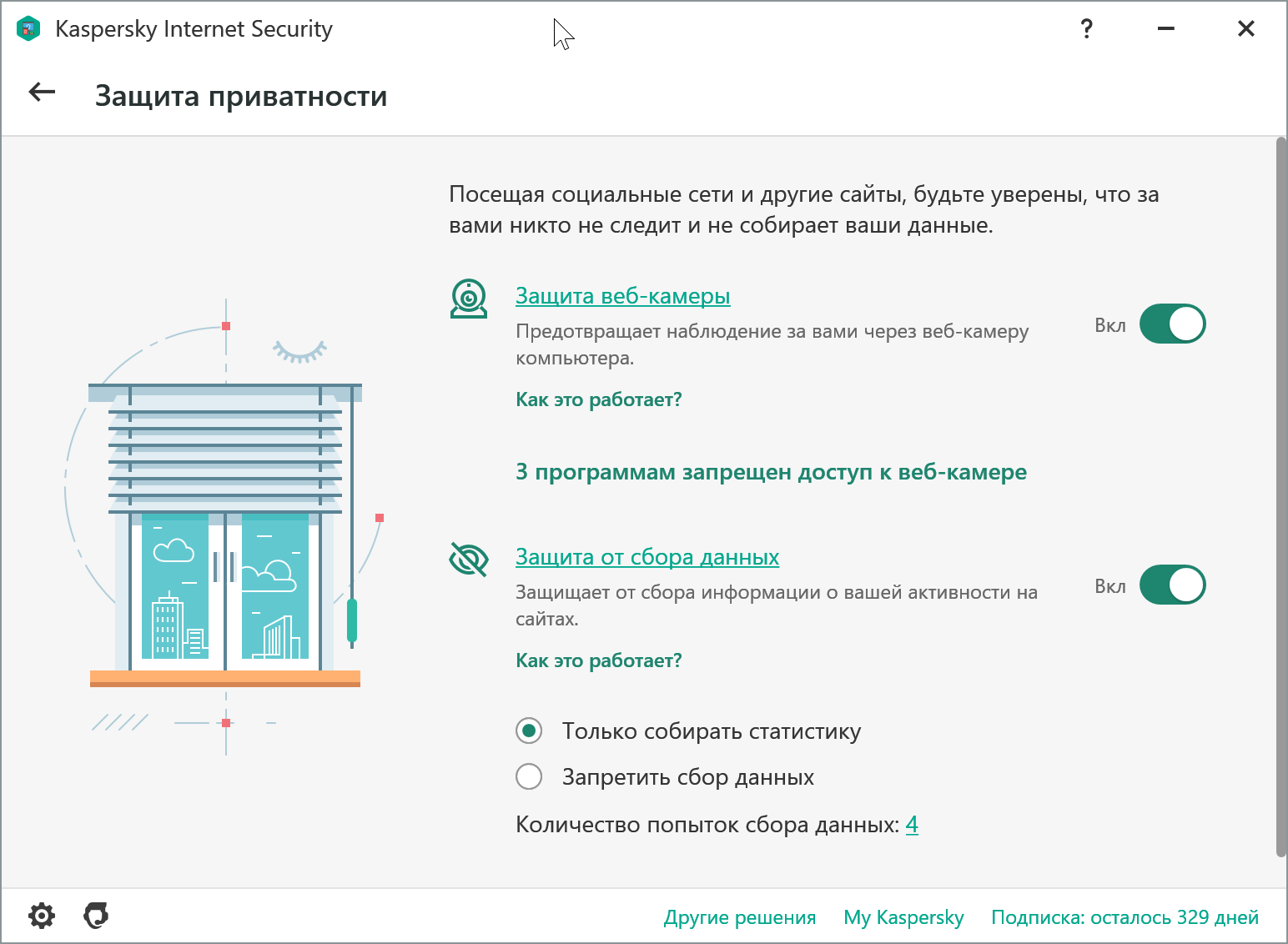This screenshot has height=944, width=1288.
Task: Close the Kaspersky window
Action: click(1246, 29)
